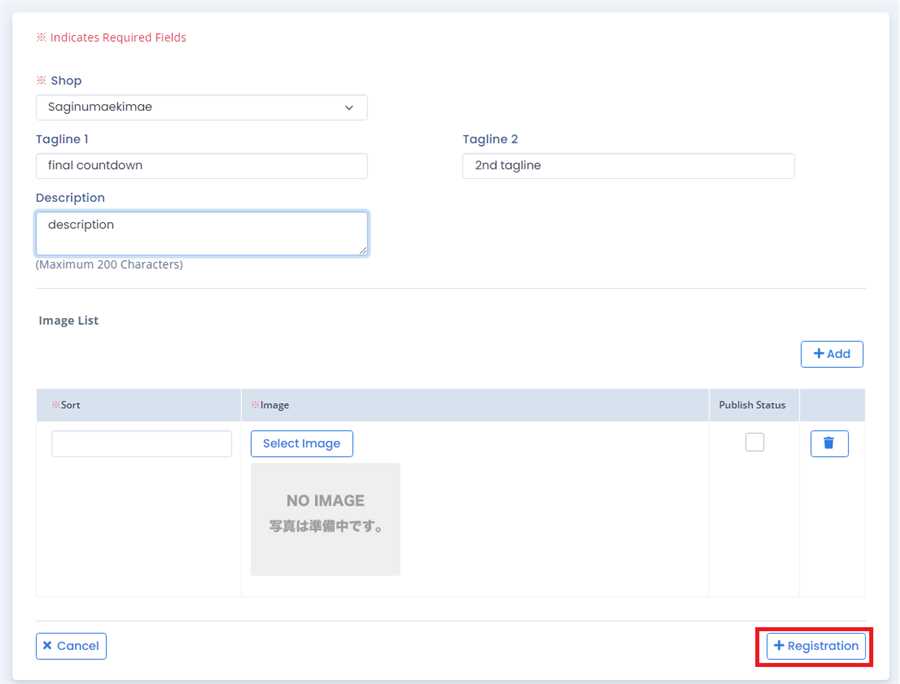Cancel the form
This screenshot has height=684, width=900.
tap(71, 646)
